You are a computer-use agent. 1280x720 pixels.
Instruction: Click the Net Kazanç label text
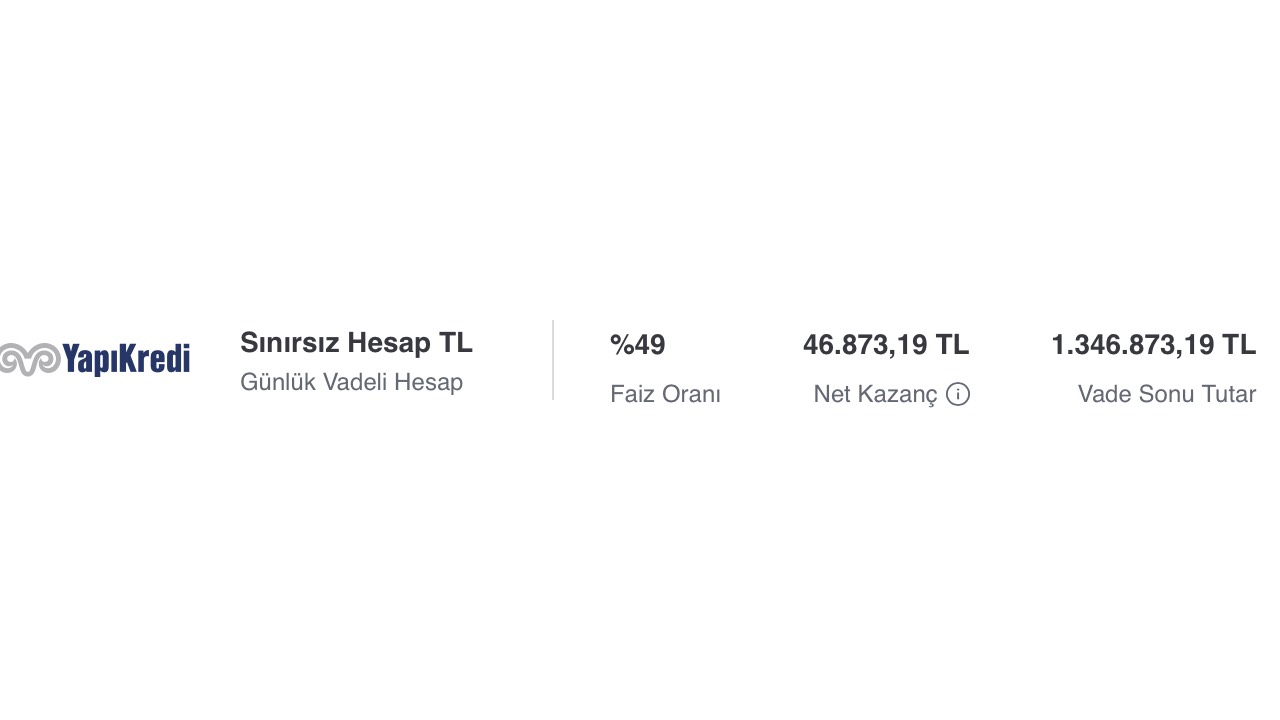point(876,394)
